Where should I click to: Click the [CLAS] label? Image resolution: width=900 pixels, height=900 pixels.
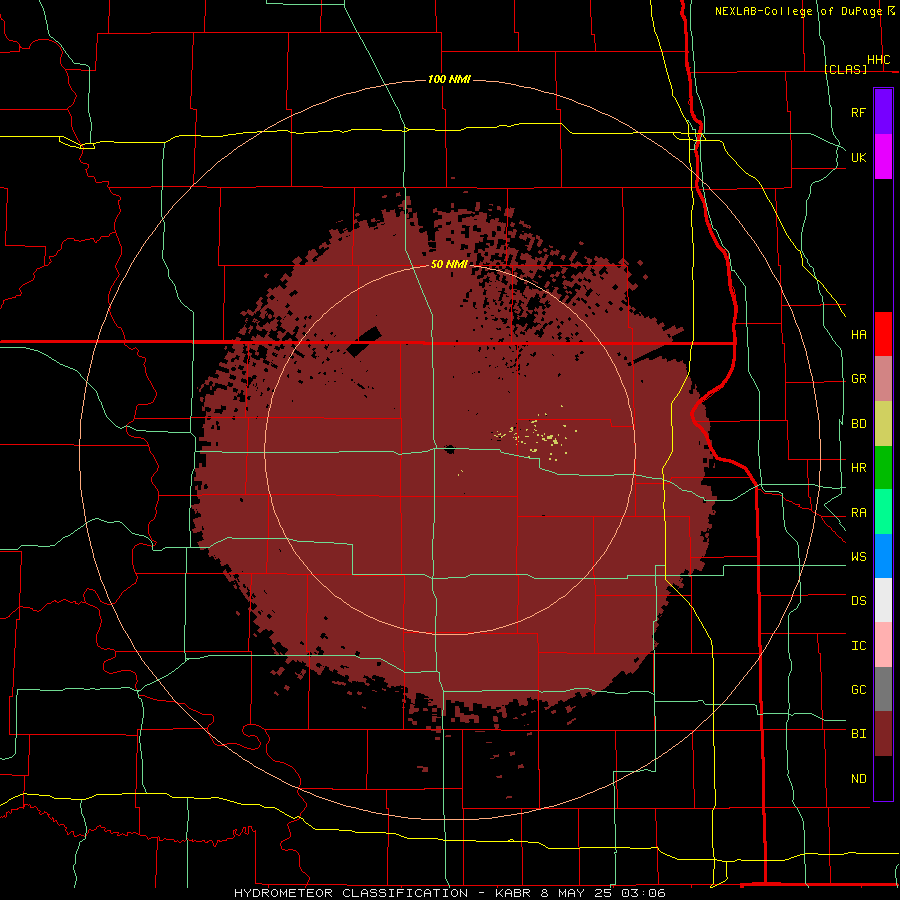click(845, 69)
